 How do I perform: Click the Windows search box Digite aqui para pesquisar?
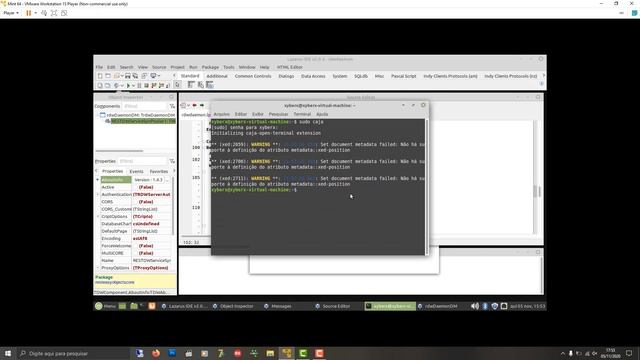73,353
